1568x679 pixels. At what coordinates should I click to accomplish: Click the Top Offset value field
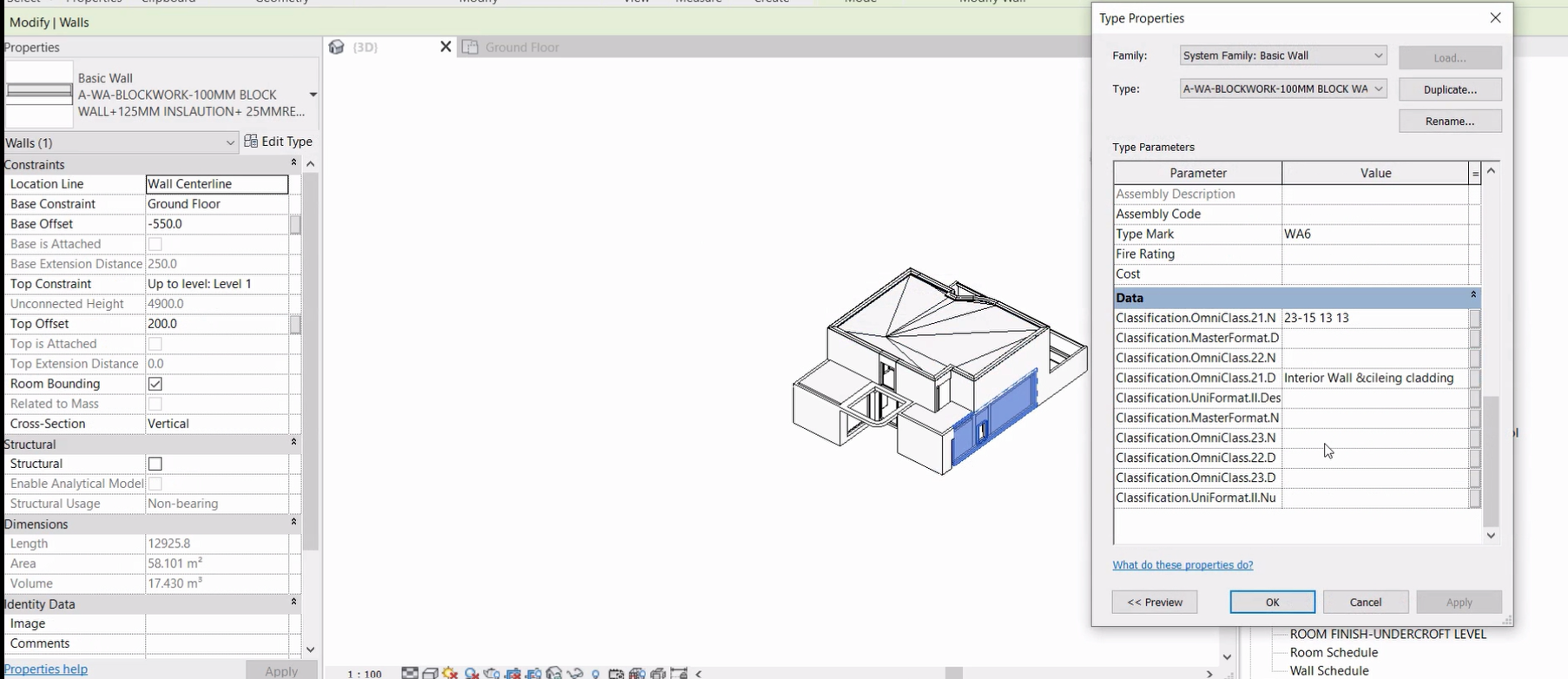coord(216,324)
